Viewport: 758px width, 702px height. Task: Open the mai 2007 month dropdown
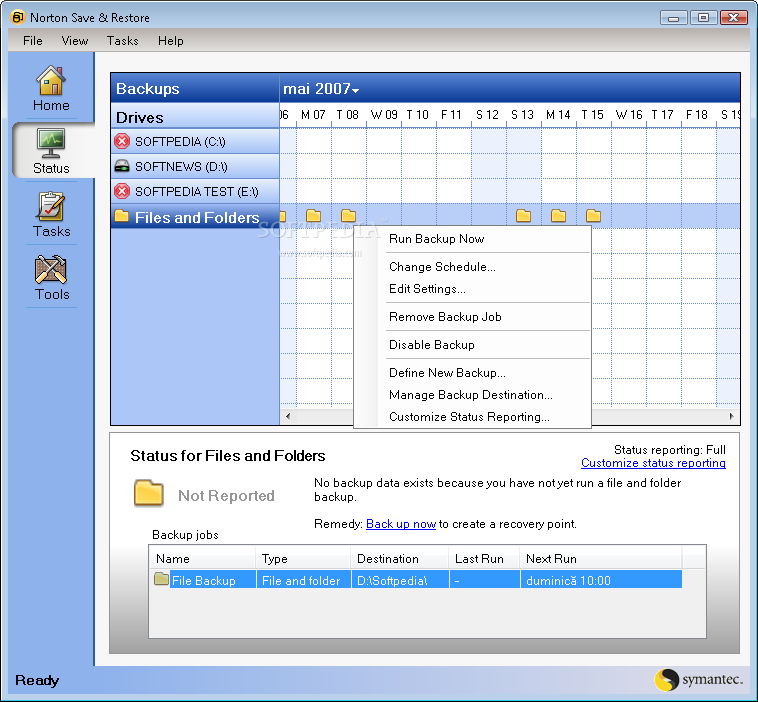tap(321, 89)
